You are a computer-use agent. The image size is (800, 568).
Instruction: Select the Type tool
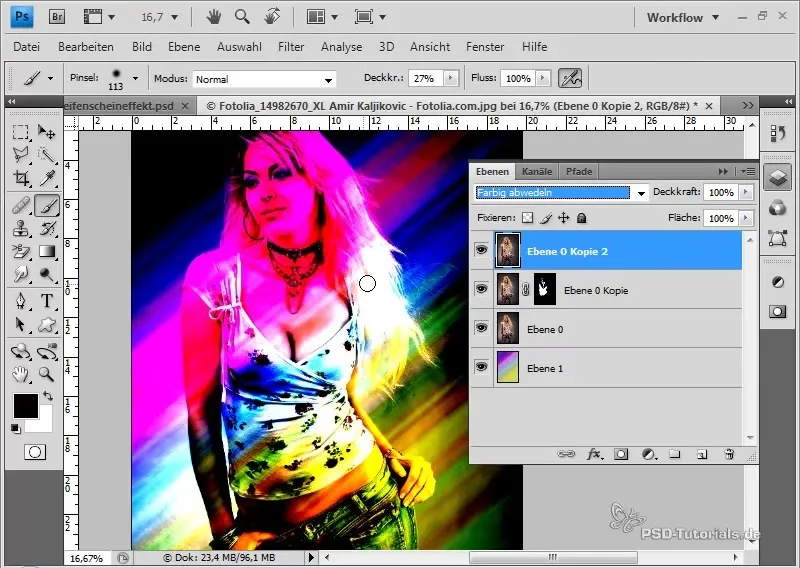[x=47, y=301]
